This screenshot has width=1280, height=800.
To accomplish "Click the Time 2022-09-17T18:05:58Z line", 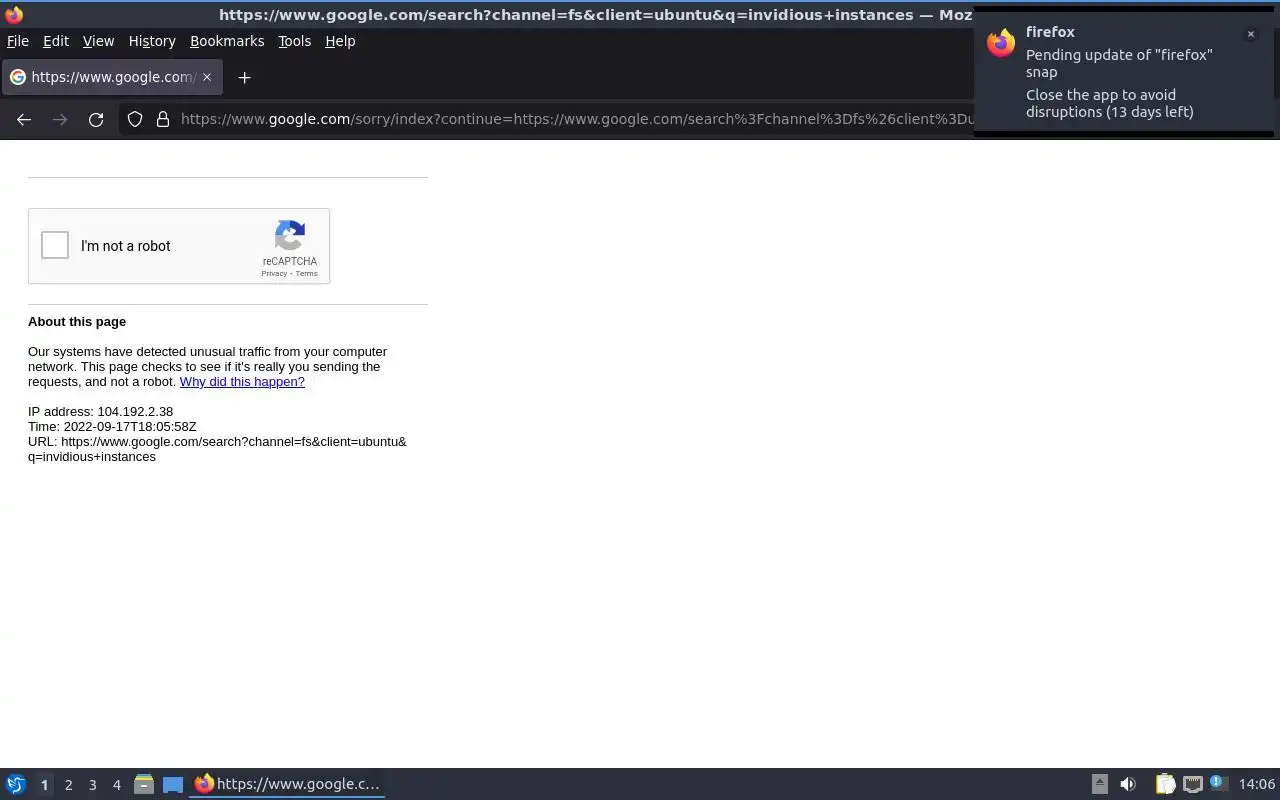I will click(x=112, y=426).
